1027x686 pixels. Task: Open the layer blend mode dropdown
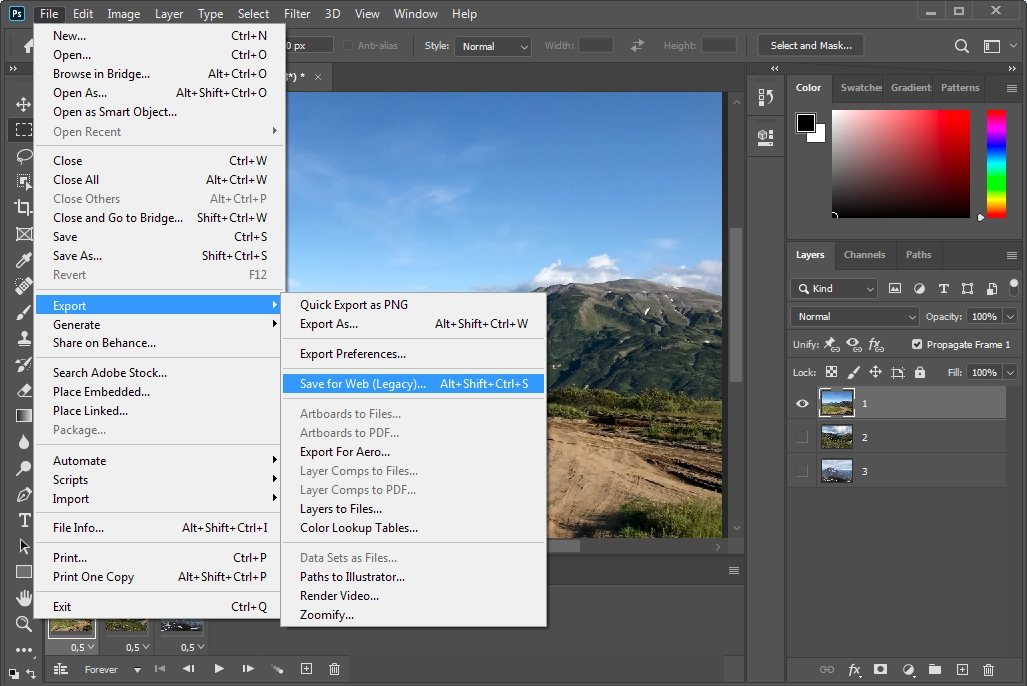tap(853, 316)
